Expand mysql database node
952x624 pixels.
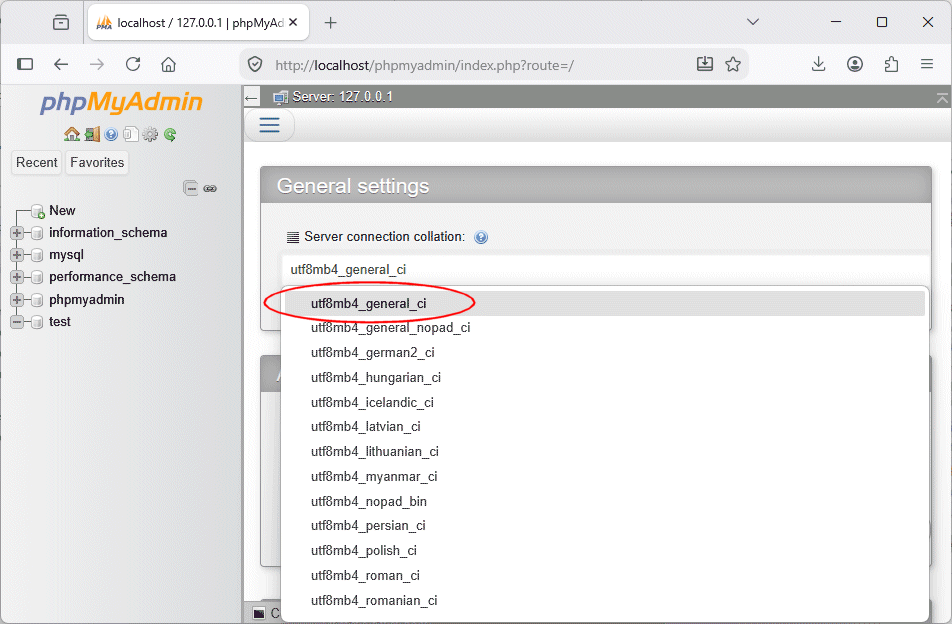(17, 255)
